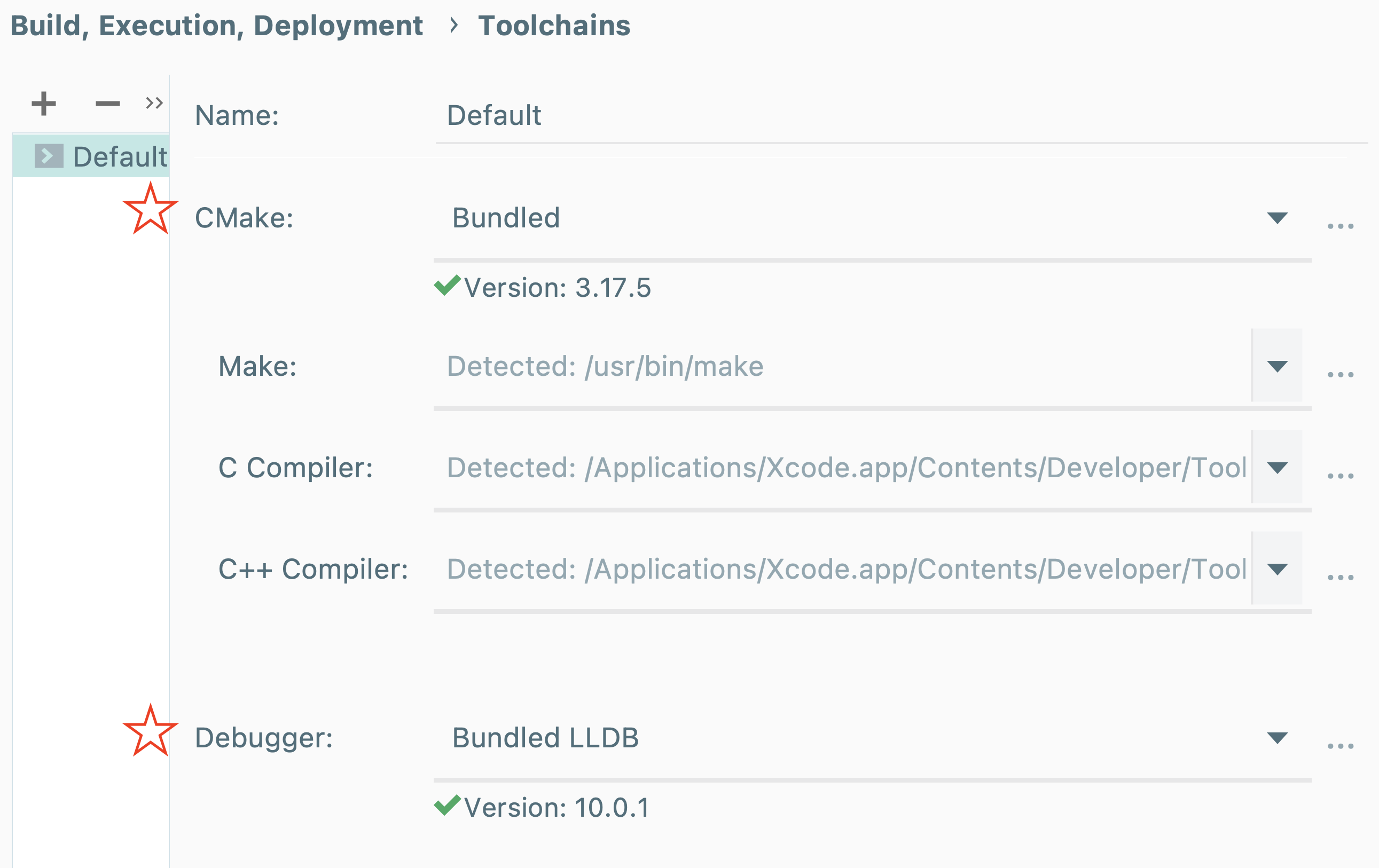Browse for C++ Compiler with ellipsis
Screen dimensions: 1379x868
point(1340,577)
